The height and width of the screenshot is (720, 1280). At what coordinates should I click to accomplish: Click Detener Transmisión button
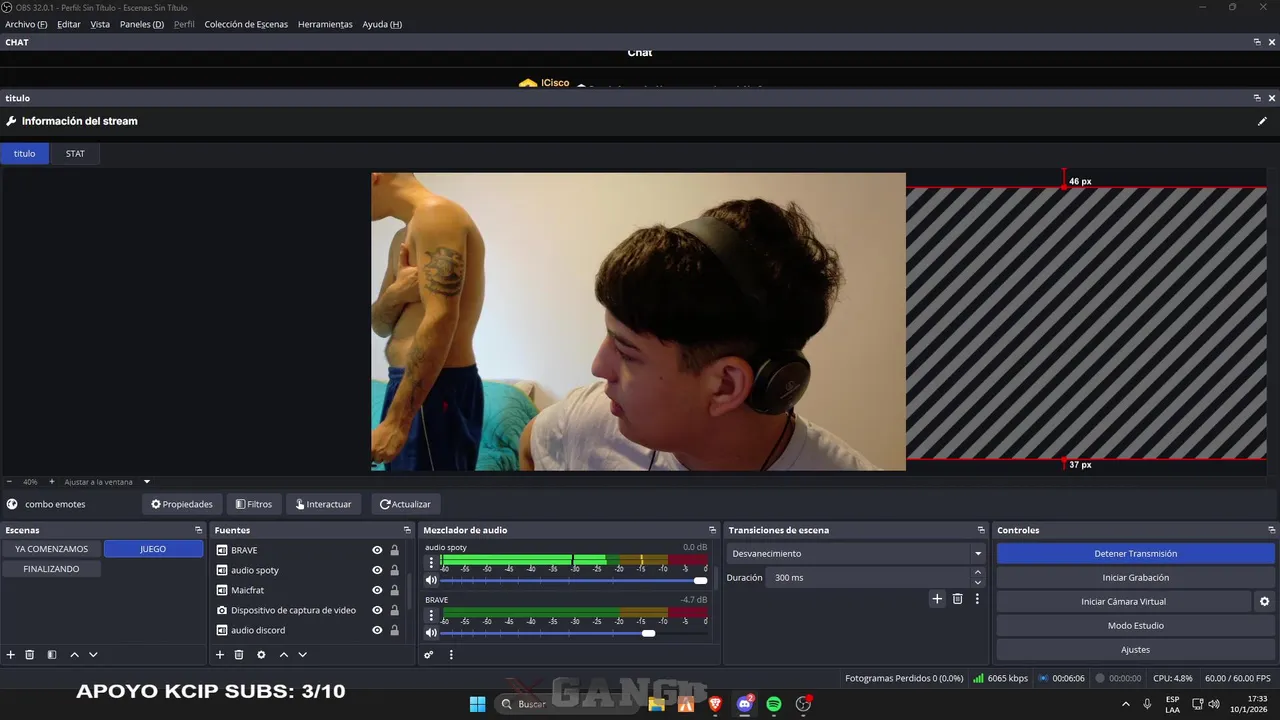(1135, 554)
